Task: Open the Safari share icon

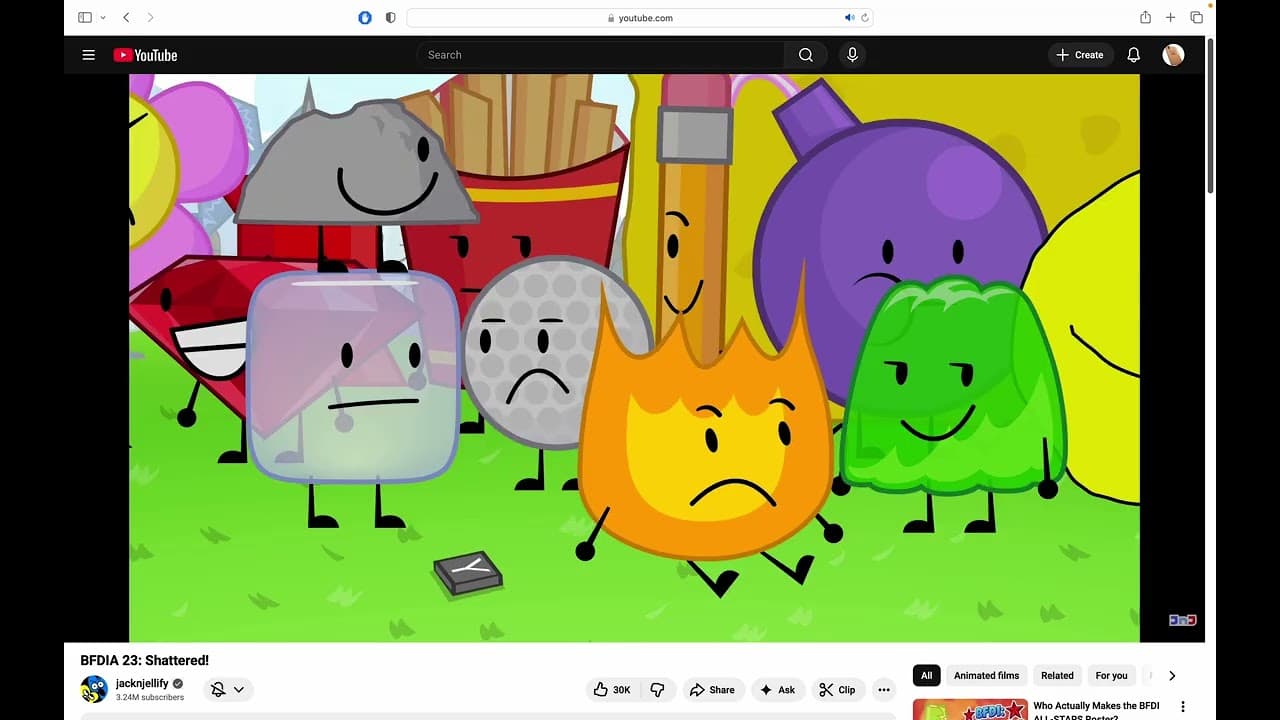Action: pyautogui.click(x=1145, y=17)
